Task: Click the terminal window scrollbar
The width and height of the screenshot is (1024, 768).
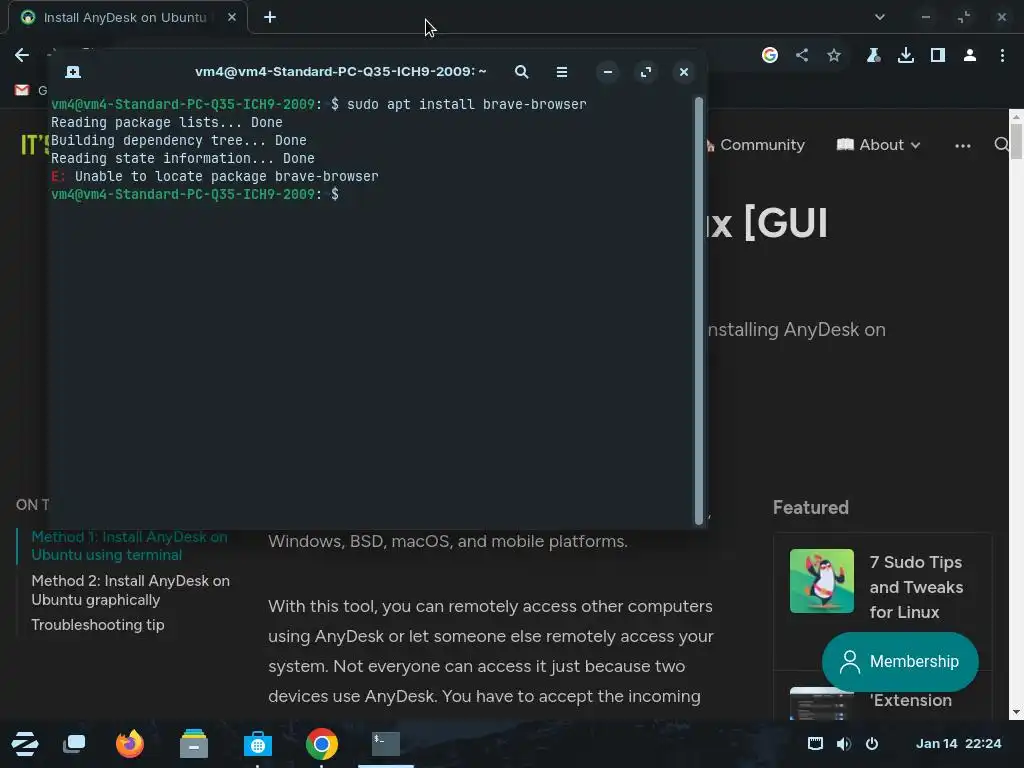Action: 699,311
